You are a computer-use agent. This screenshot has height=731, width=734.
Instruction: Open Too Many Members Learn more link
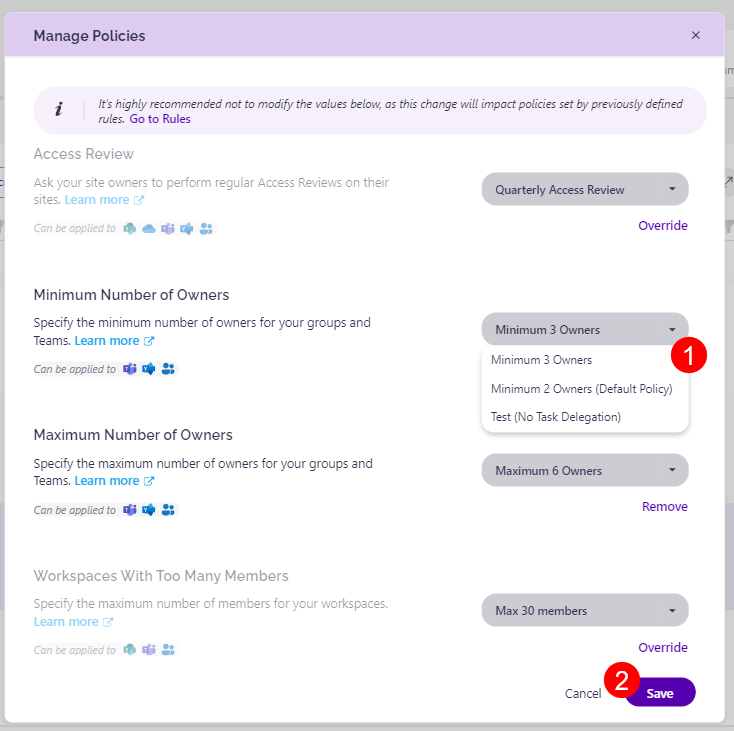[x=66, y=622]
